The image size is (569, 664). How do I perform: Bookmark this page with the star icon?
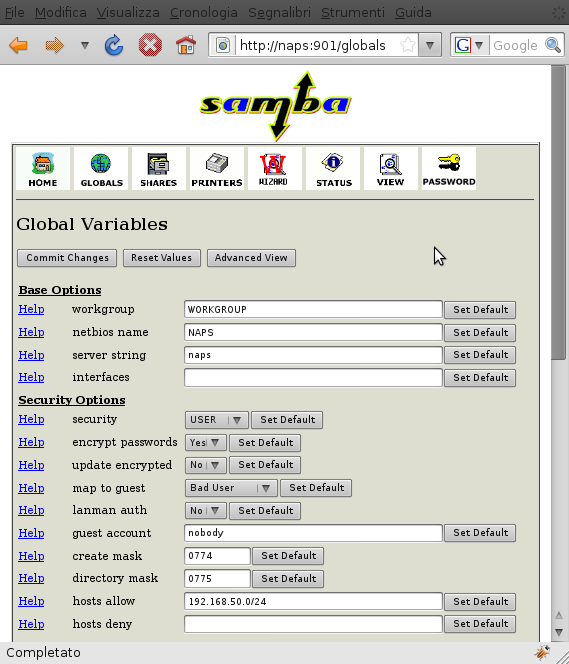408,45
